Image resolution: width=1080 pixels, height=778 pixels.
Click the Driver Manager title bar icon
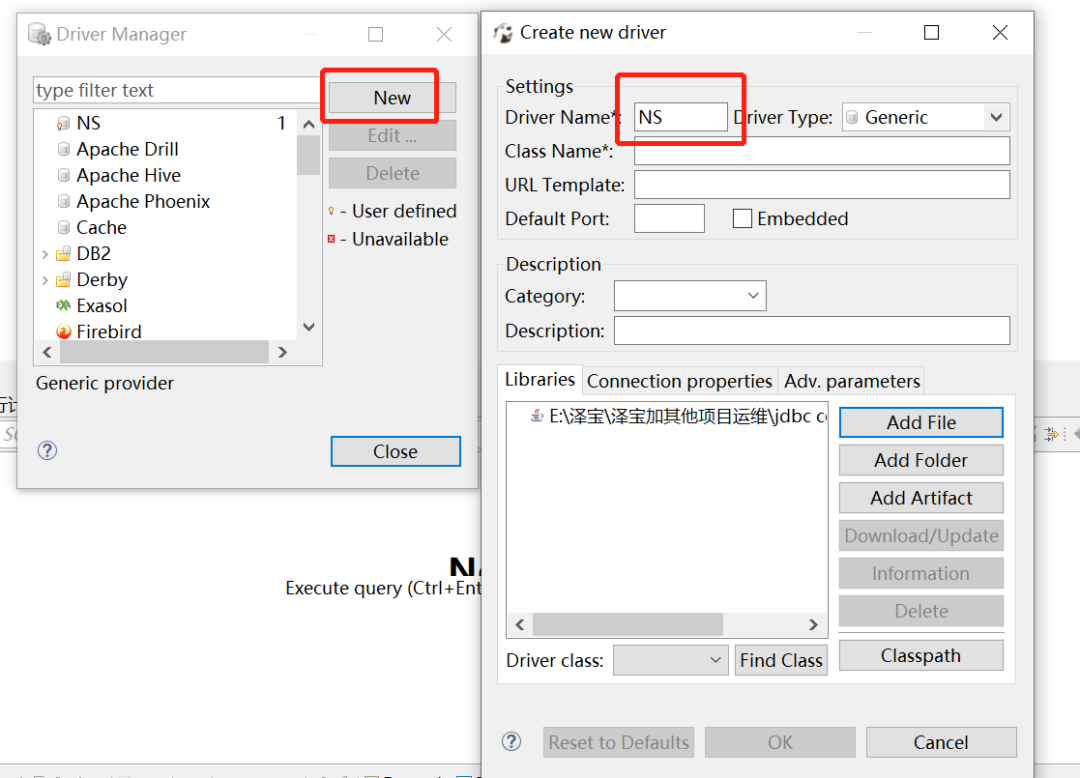40,34
